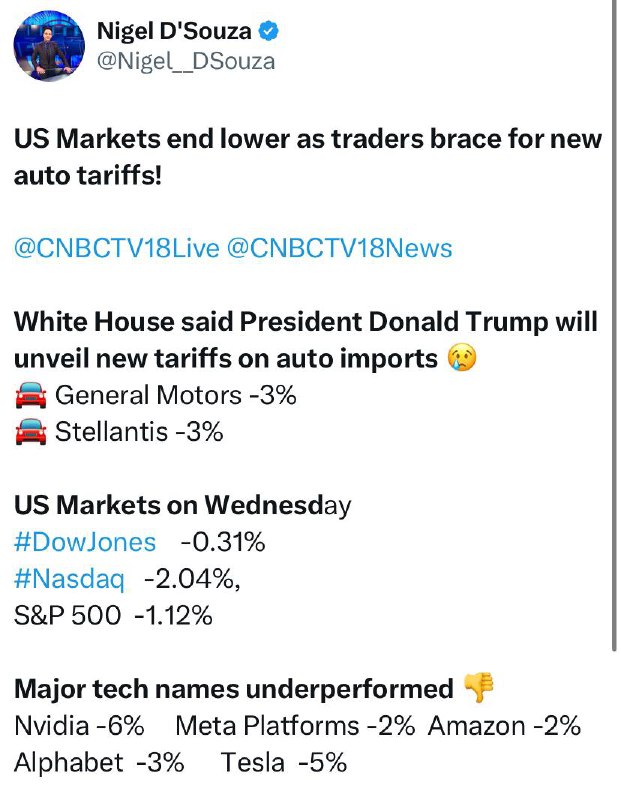Open the Nigel D'Souza display name
Screen dimensions: 621x800
174,31
